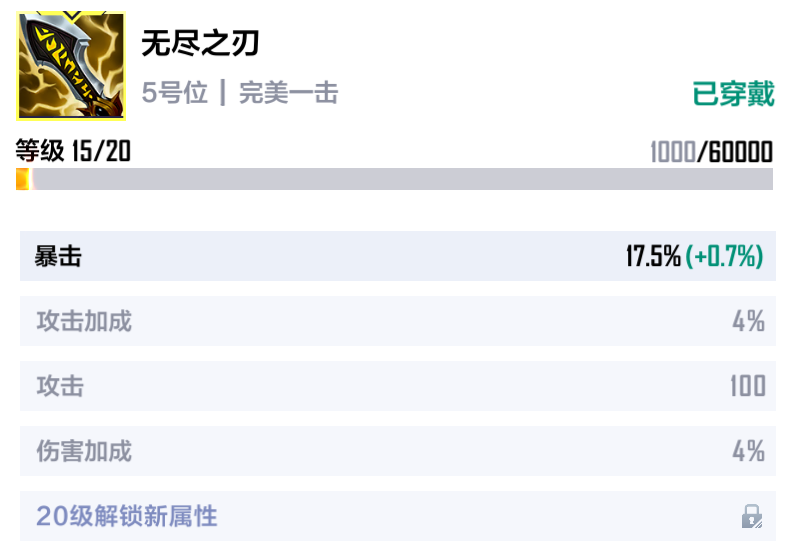Click the 20级解锁新属性 locked row
786x555 pixels.
click(x=398, y=516)
